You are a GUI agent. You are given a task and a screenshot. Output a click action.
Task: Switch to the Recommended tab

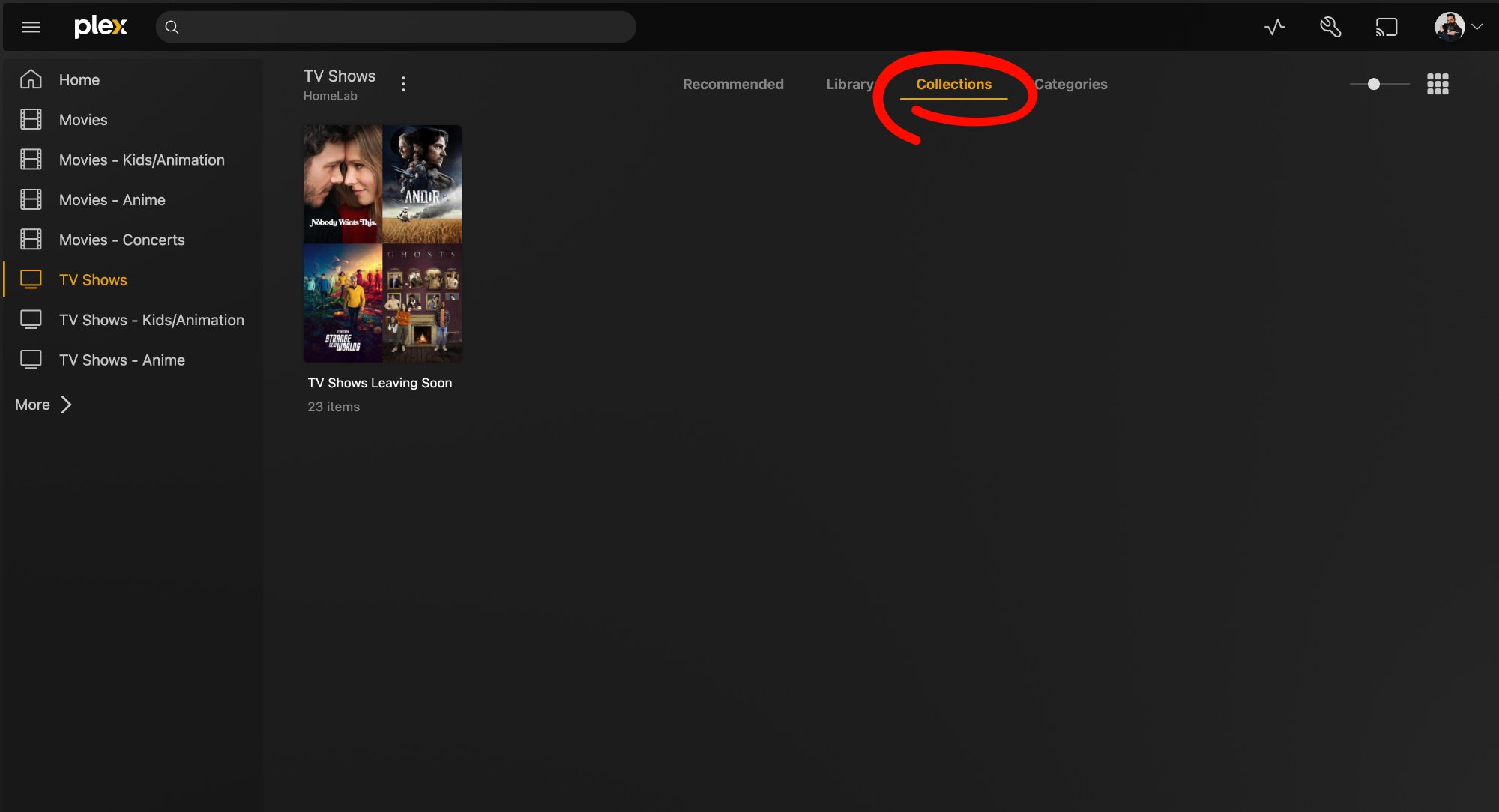732,84
